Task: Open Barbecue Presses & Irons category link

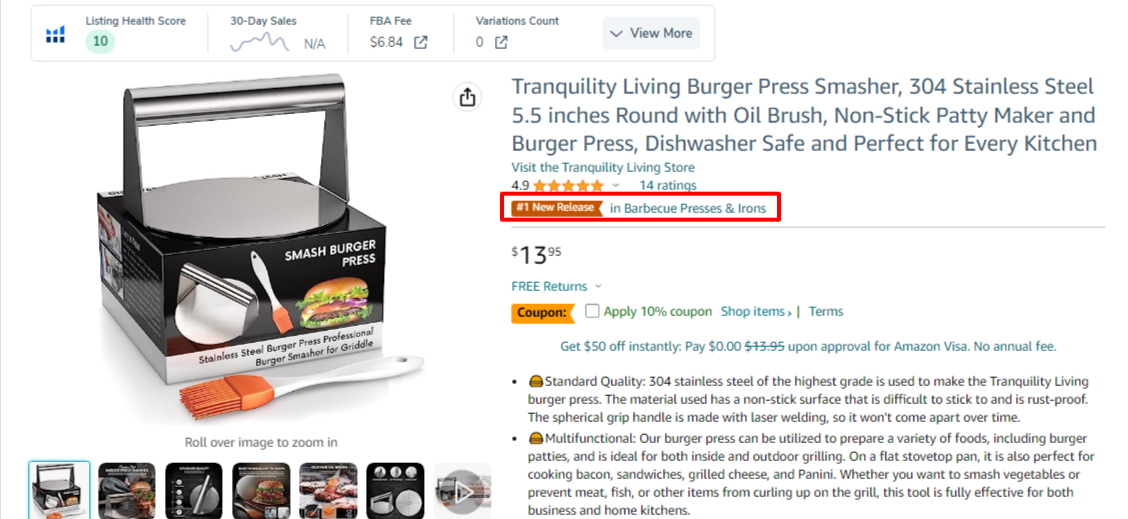Action: tap(688, 209)
